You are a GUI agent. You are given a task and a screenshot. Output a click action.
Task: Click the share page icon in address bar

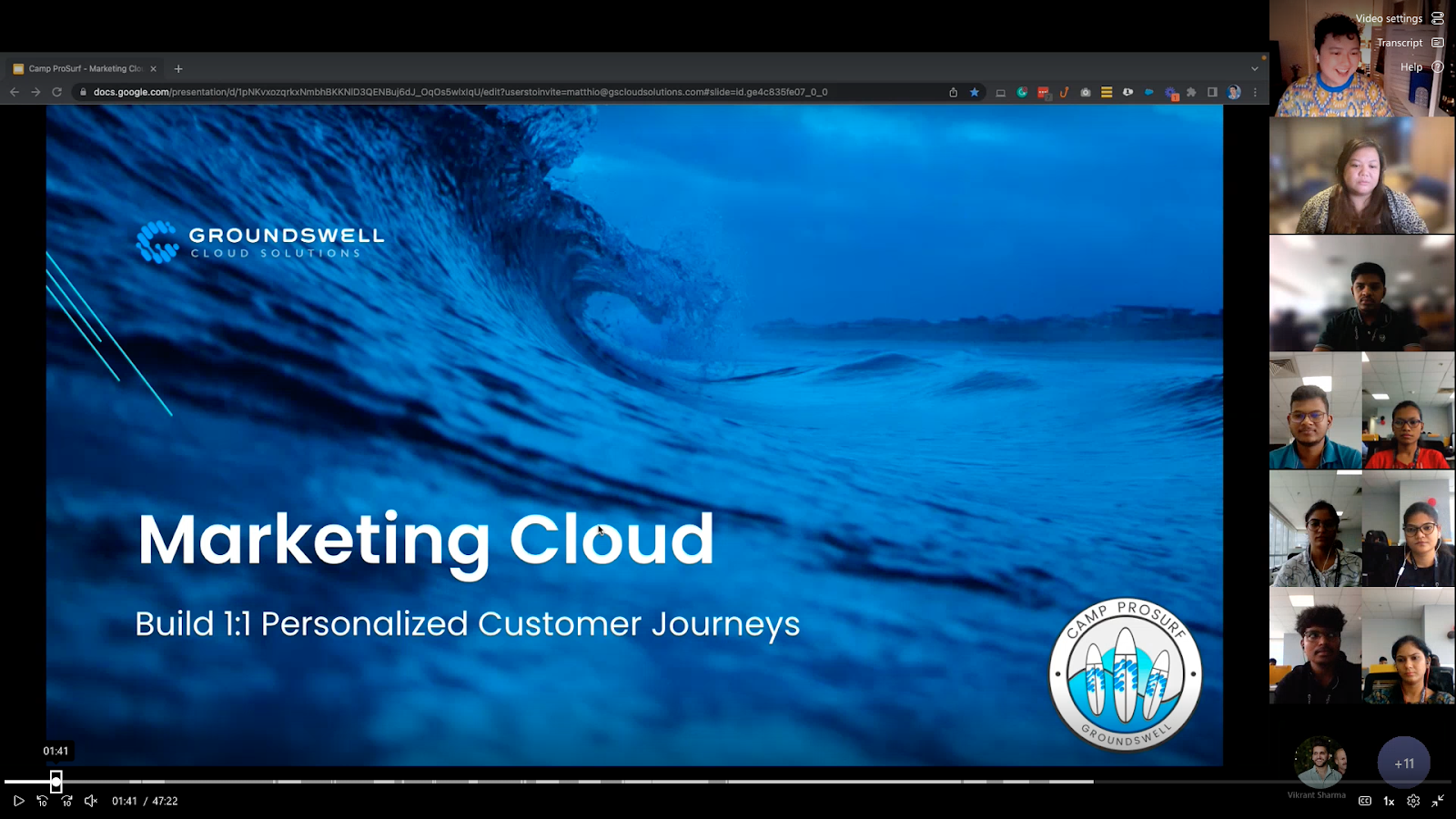pos(953,92)
